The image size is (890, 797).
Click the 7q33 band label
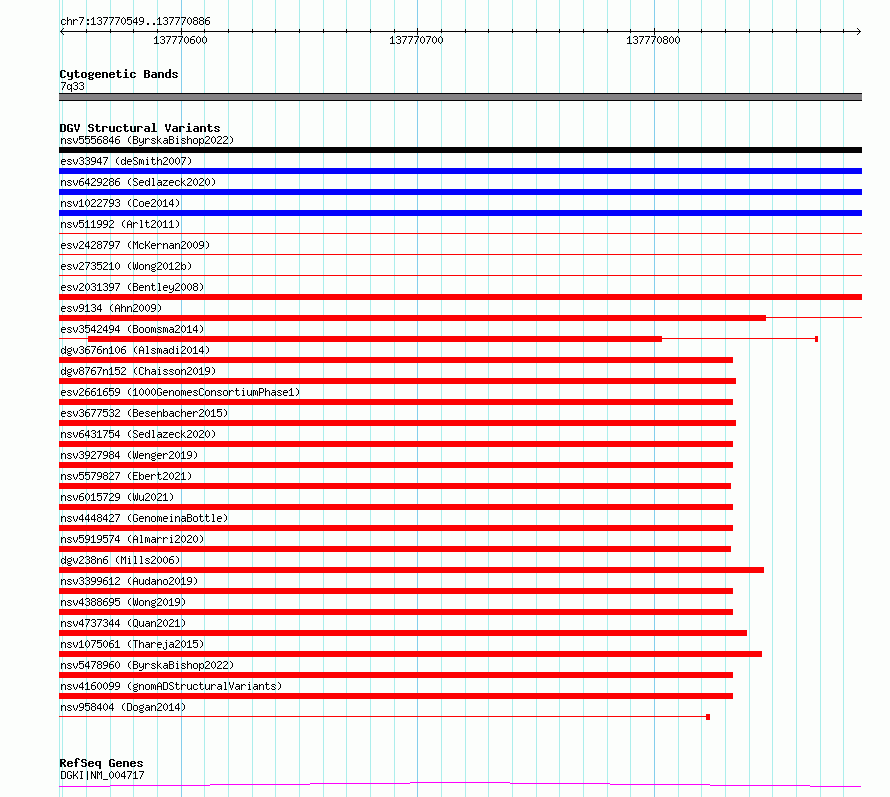pos(72,86)
